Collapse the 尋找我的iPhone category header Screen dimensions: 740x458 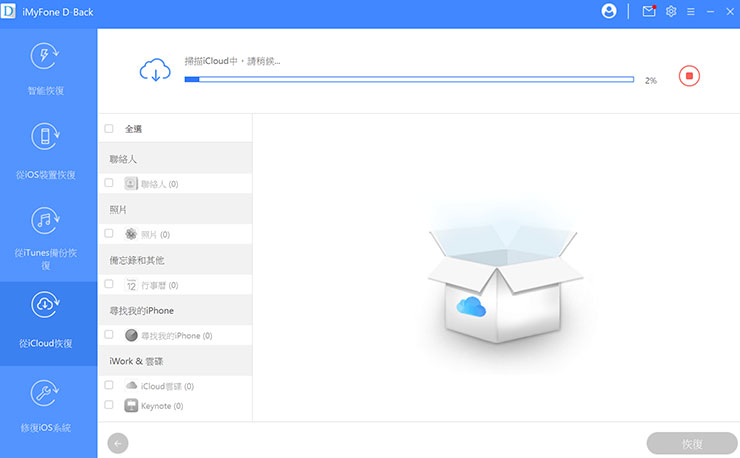[175, 310]
